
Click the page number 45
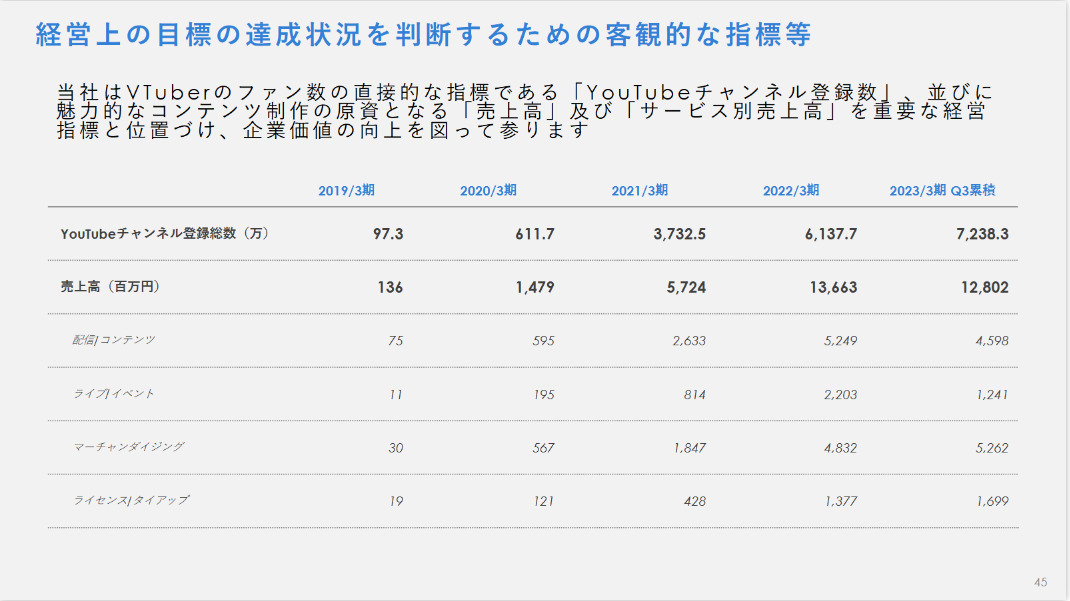[1041, 582]
